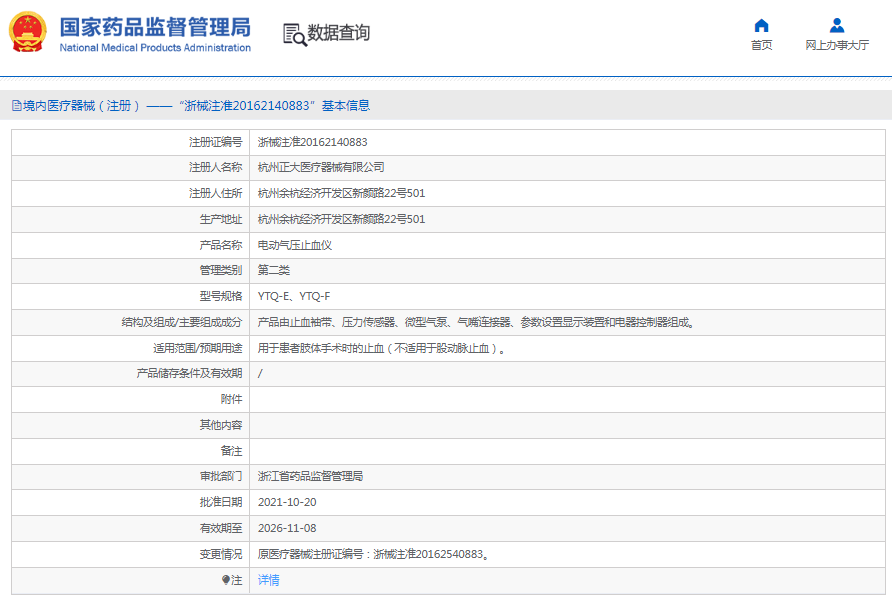Click the 结构及组成 description text

[476, 322]
